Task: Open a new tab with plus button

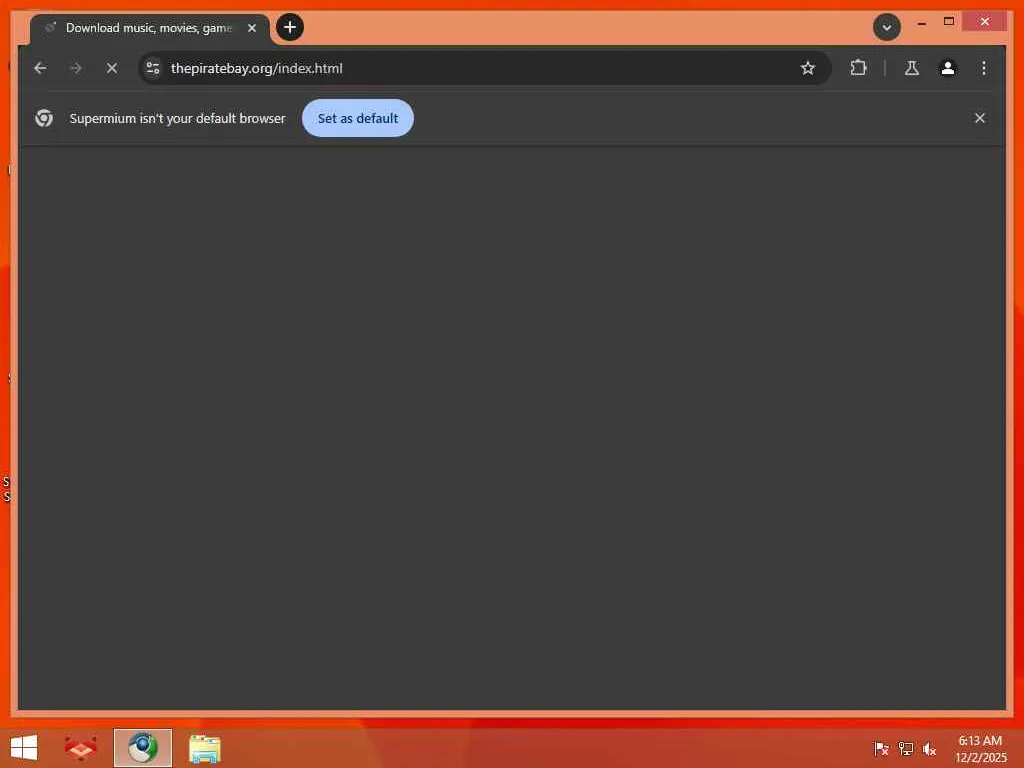Action: (x=290, y=27)
